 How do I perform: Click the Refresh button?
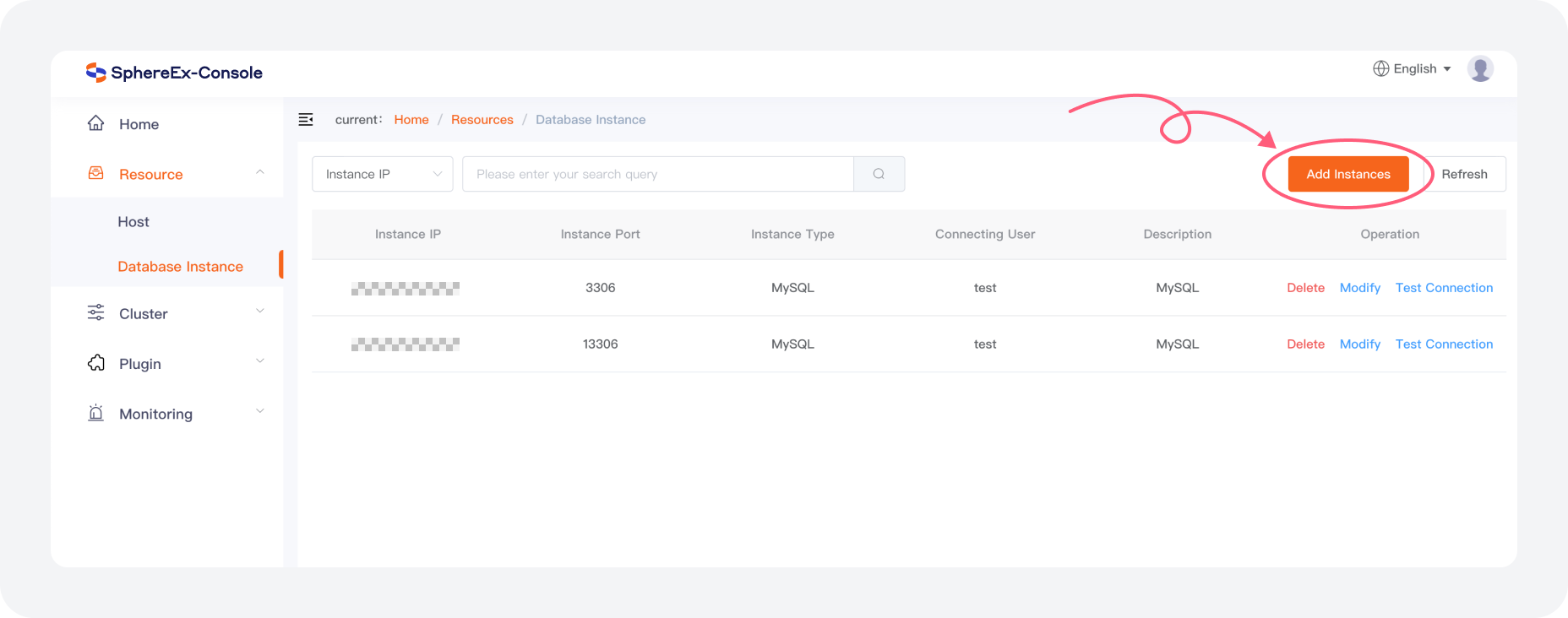pos(1464,174)
